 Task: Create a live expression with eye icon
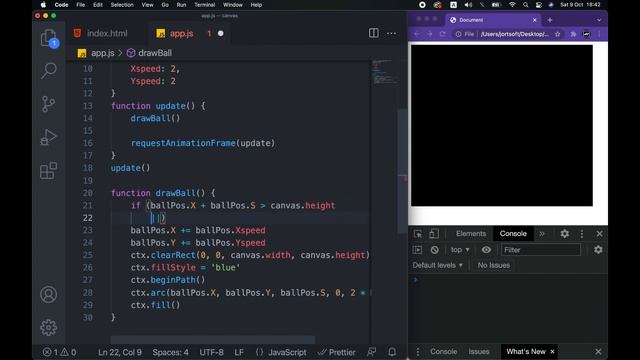486,250
